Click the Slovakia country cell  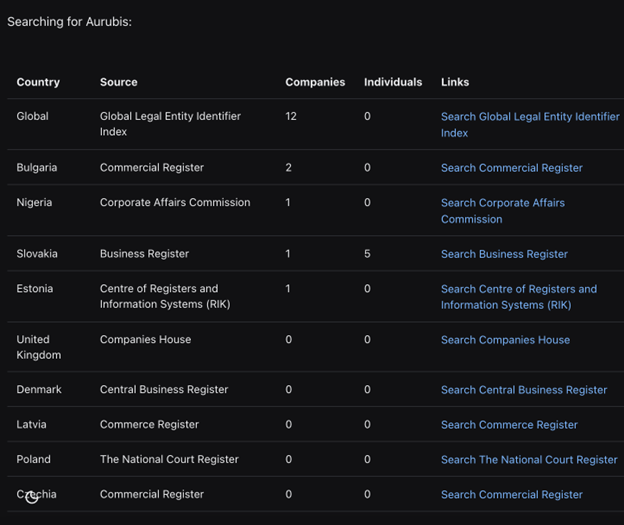[x=37, y=254]
